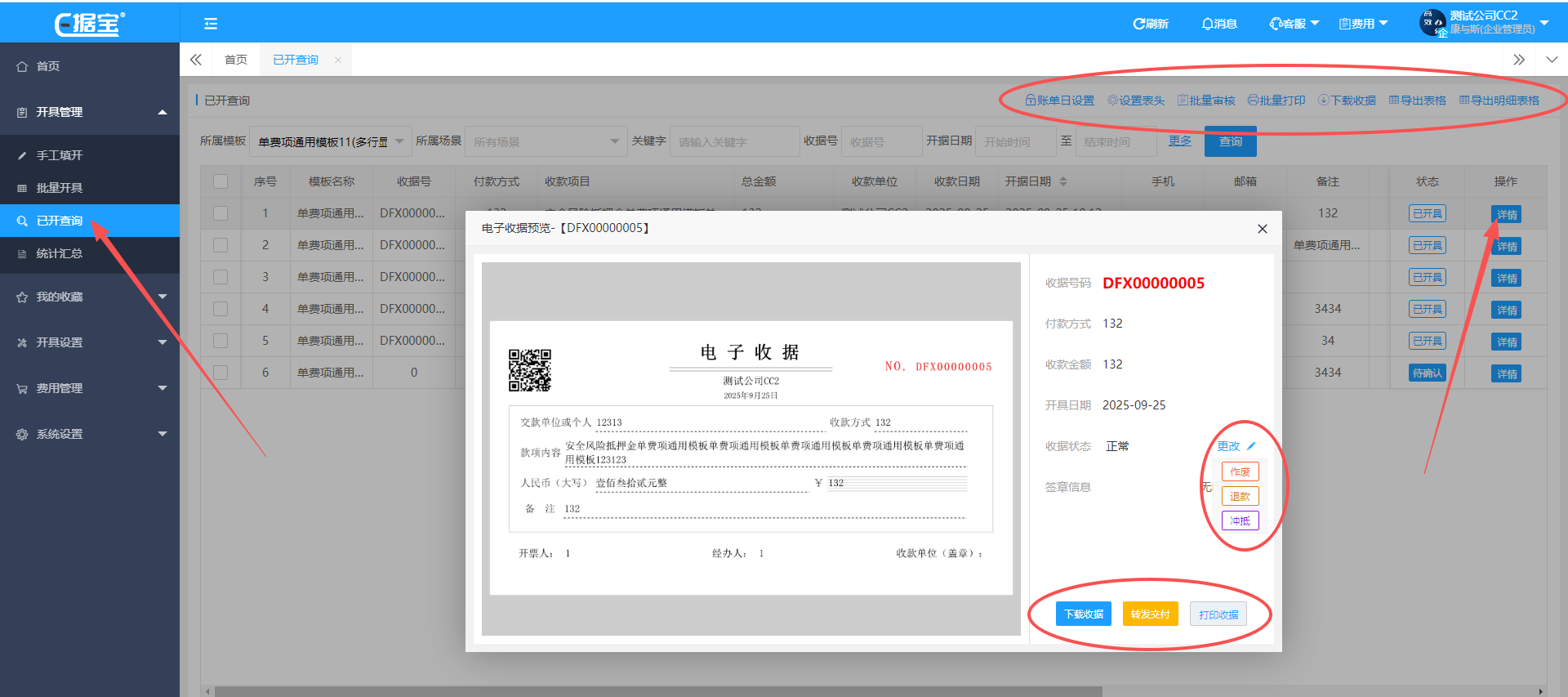Check the checkbox for row 1
The width and height of the screenshot is (1568, 697).
(220, 213)
